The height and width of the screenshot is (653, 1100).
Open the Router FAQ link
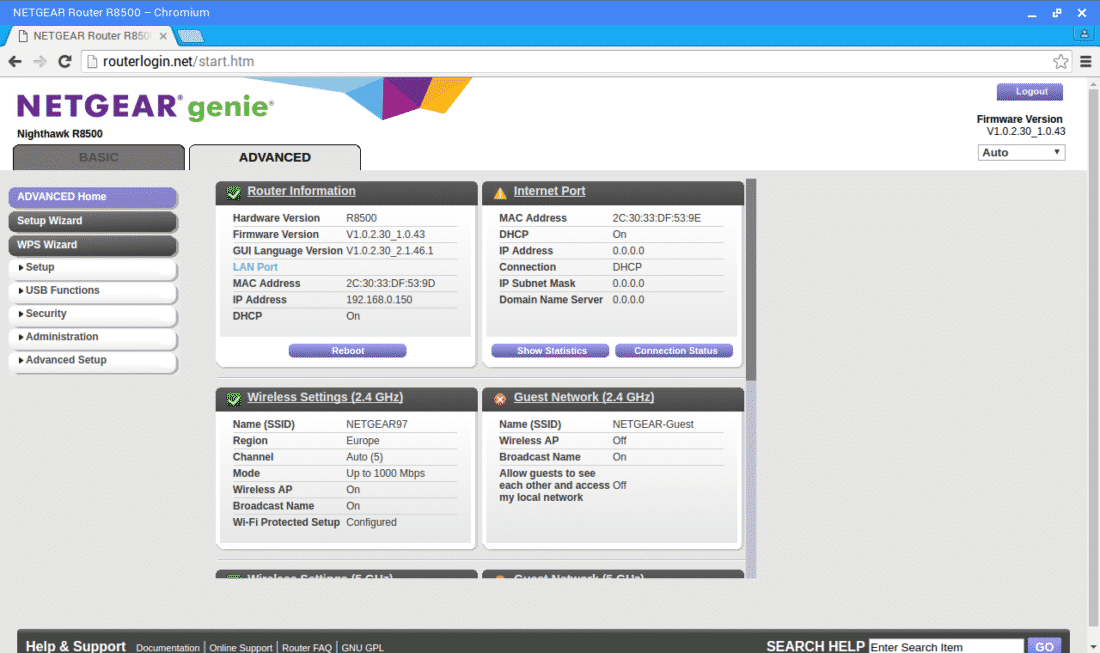[x=307, y=647]
